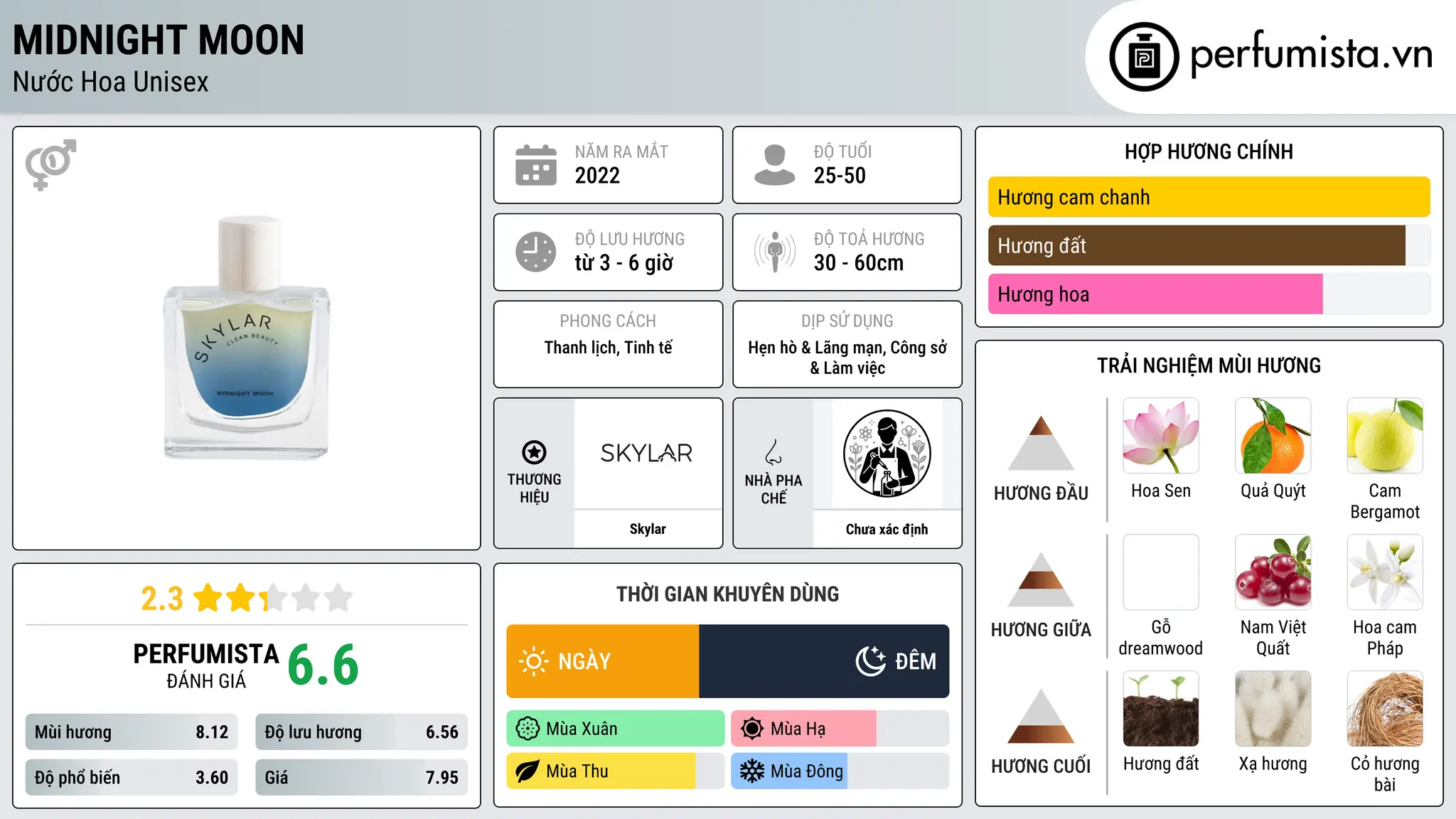Click the pink Hương hoa accord bar
1456x819 pixels.
click(1155, 294)
